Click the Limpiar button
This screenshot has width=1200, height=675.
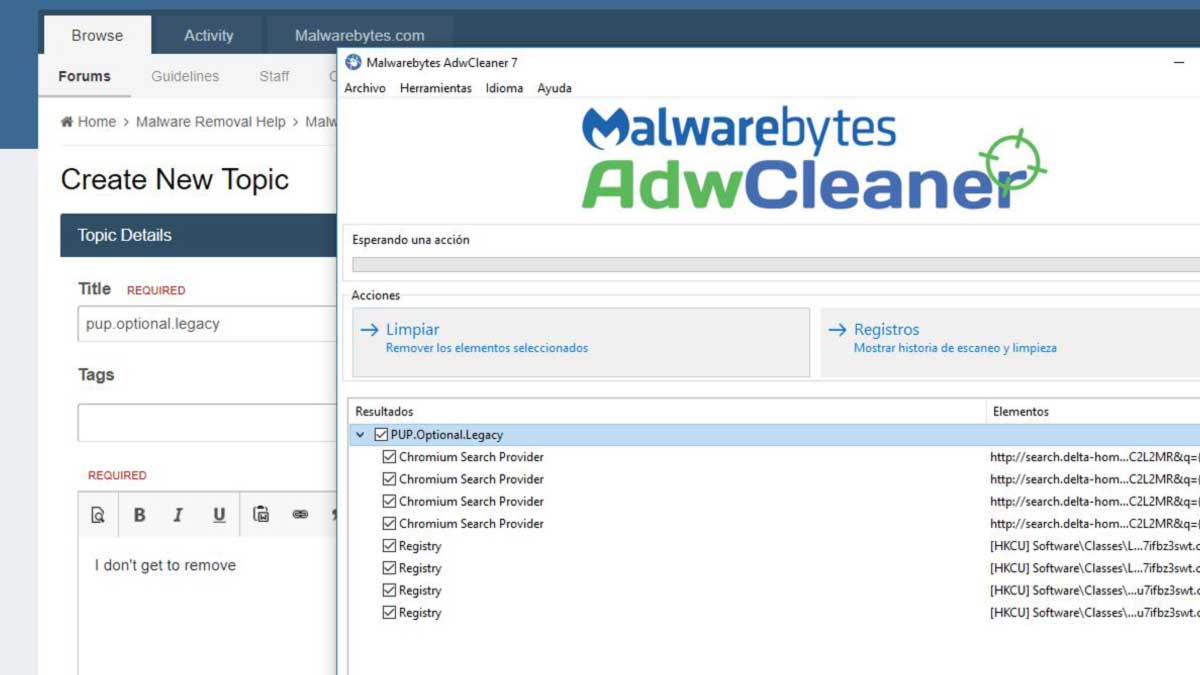[580, 341]
